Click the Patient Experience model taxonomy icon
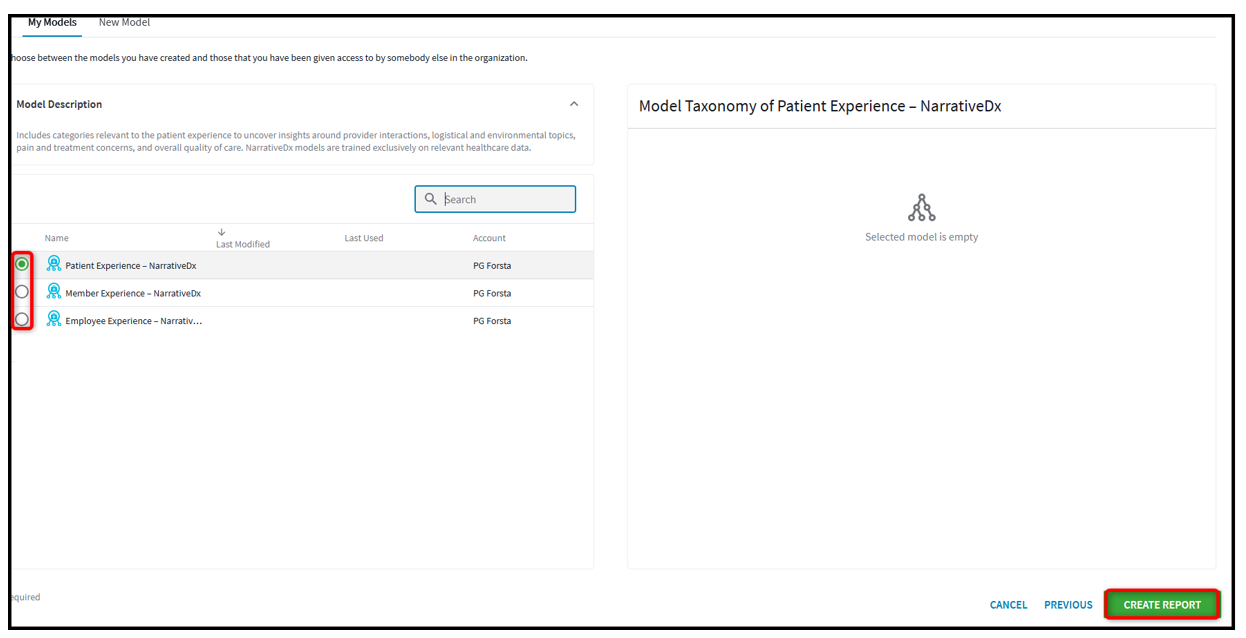The width and height of the screenshot is (1246, 638). click(53, 264)
